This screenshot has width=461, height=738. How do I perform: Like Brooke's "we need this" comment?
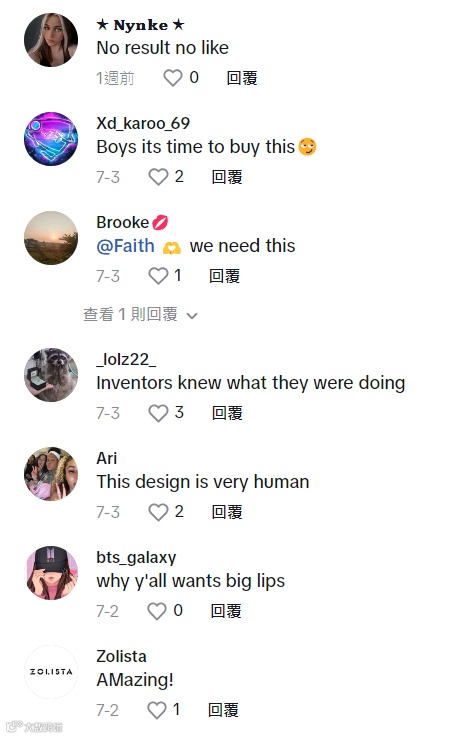pyautogui.click(x=158, y=276)
